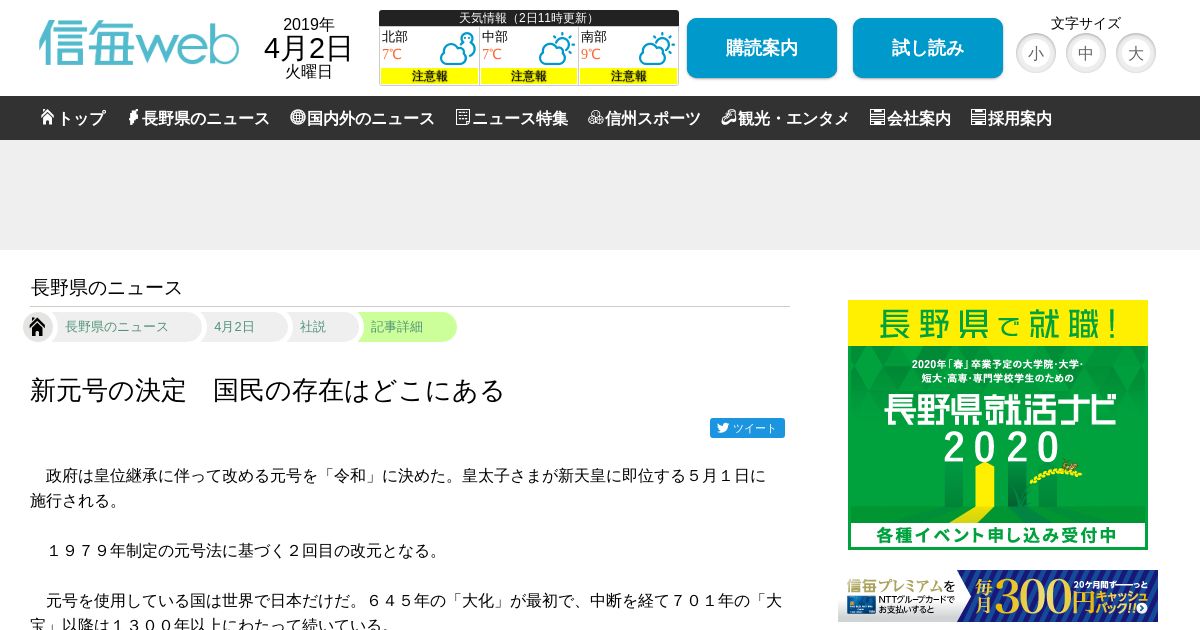Click the house icon beside トップ

tap(47, 117)
